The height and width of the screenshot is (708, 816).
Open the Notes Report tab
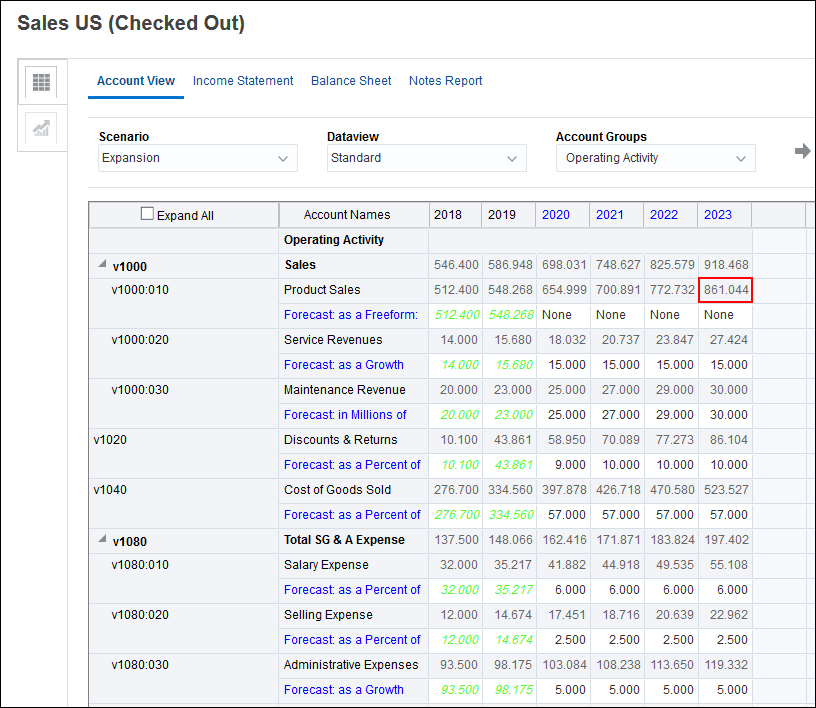pyautogui.click(x=445, y=81)
